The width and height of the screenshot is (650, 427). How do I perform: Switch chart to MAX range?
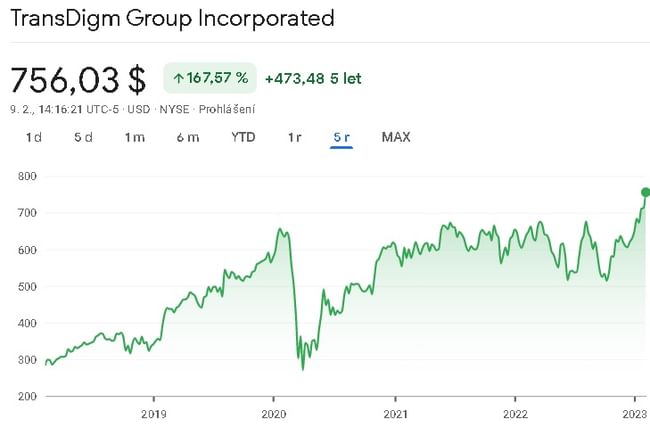[396, 137]
